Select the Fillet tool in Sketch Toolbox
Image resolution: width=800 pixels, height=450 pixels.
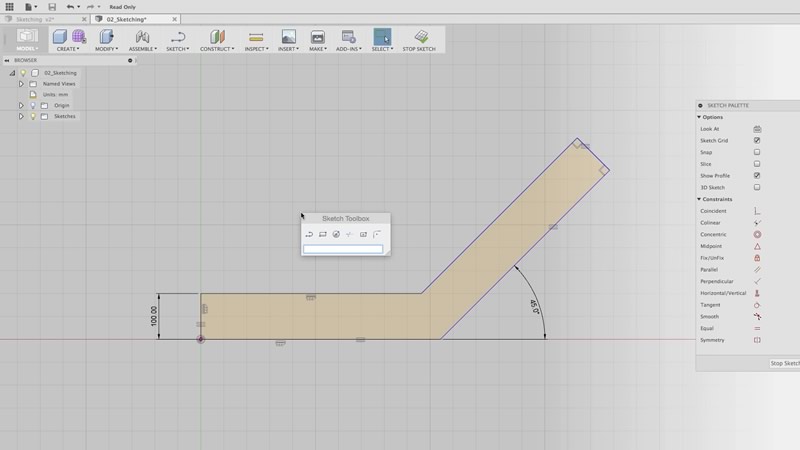[x=377, y=234]
